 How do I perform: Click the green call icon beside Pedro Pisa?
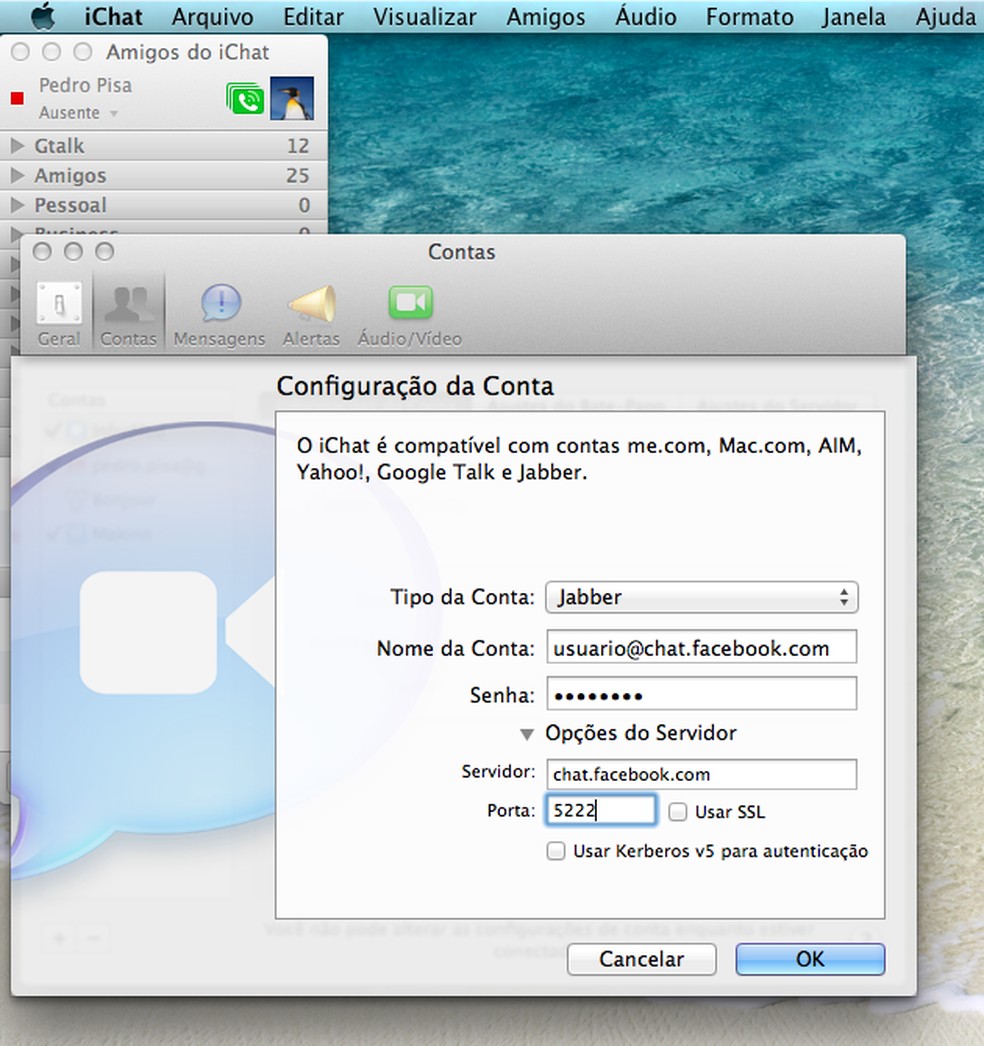point(246,100)
